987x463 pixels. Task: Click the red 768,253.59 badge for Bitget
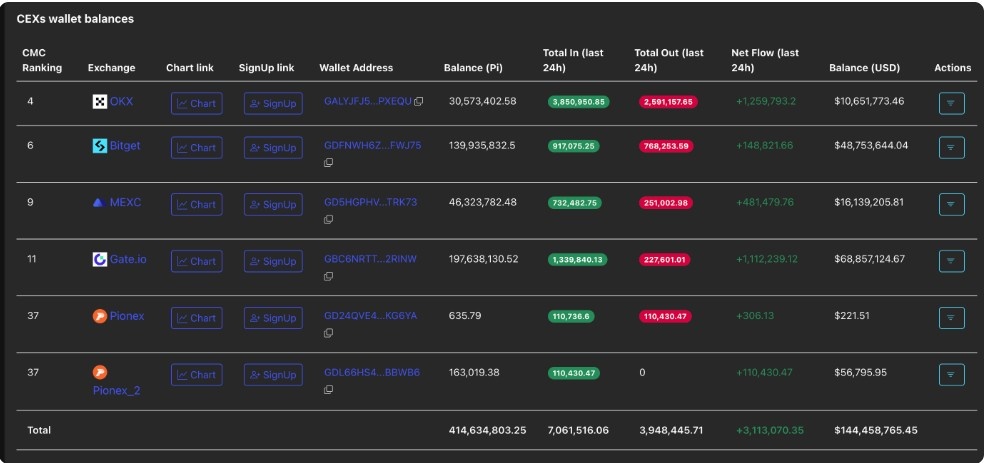(x=666, y=146)
